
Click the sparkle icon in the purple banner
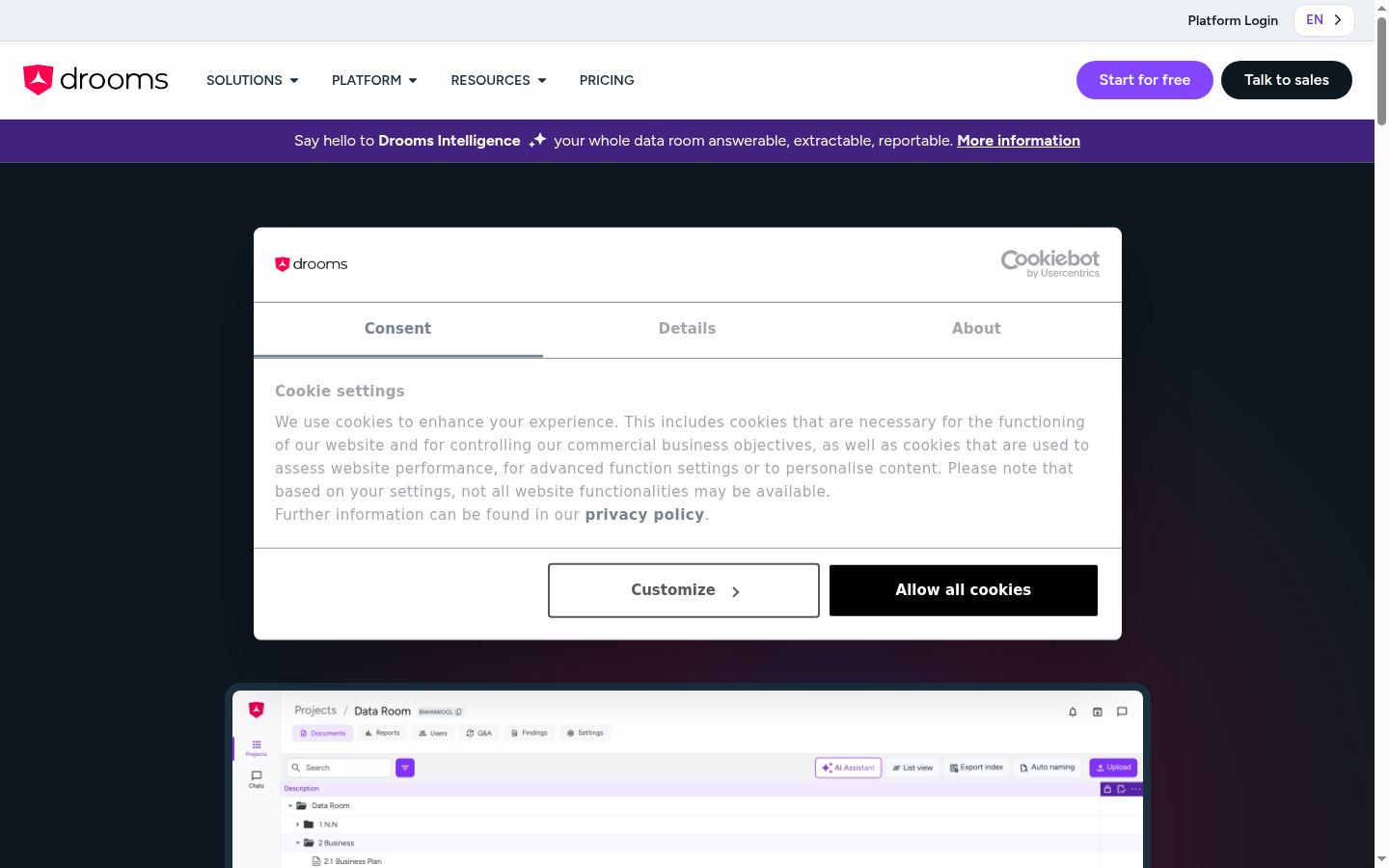tap(537, 140)
